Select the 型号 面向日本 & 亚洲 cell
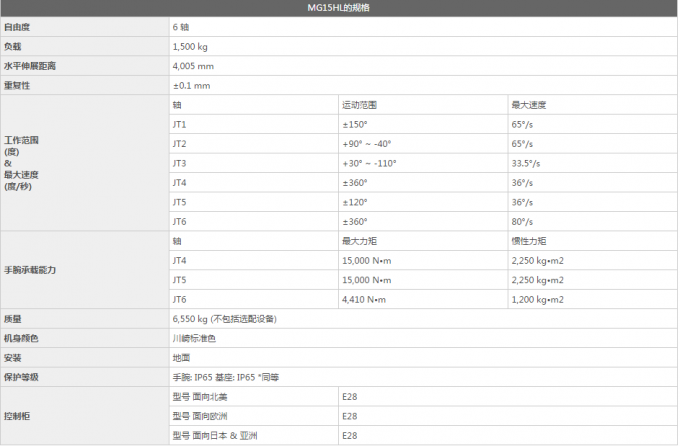The width and height of the screenshot is (680, 446). [215, 435]
